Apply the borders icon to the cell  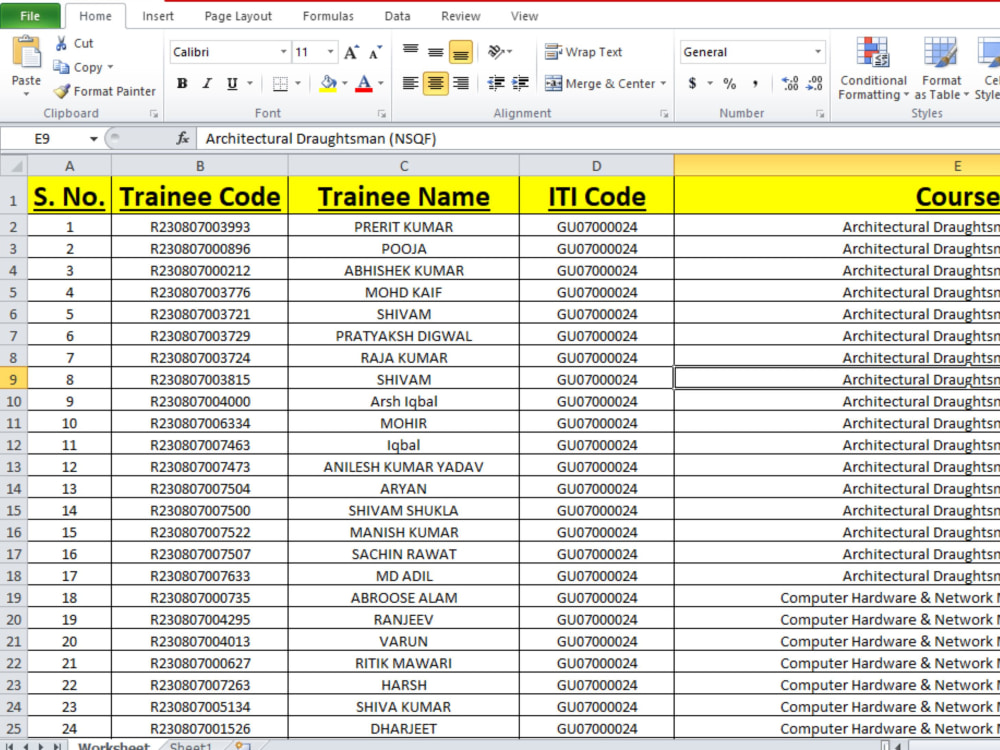280,84
